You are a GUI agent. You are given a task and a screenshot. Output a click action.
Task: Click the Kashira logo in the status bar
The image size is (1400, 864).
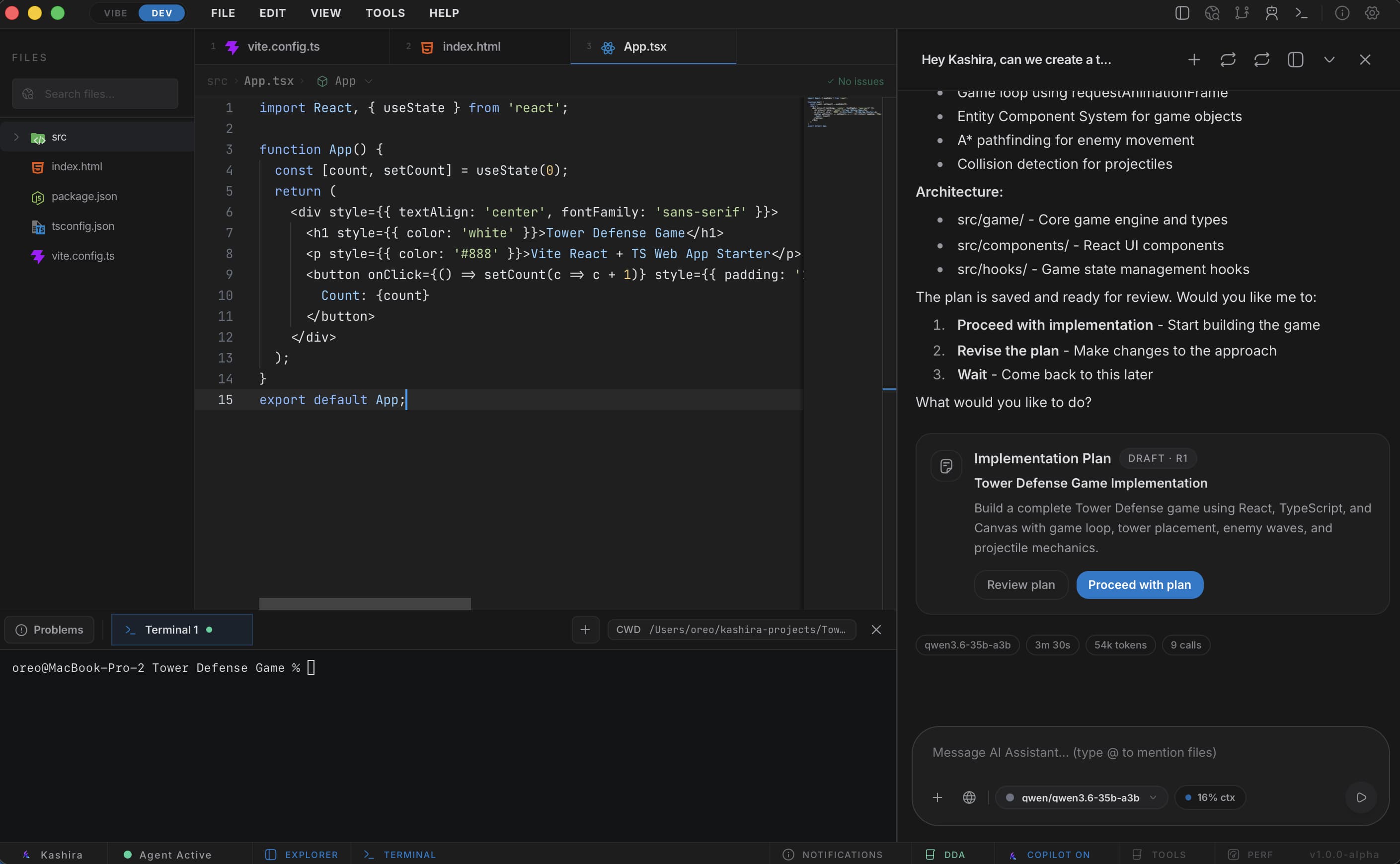click(x=26, y=855)
